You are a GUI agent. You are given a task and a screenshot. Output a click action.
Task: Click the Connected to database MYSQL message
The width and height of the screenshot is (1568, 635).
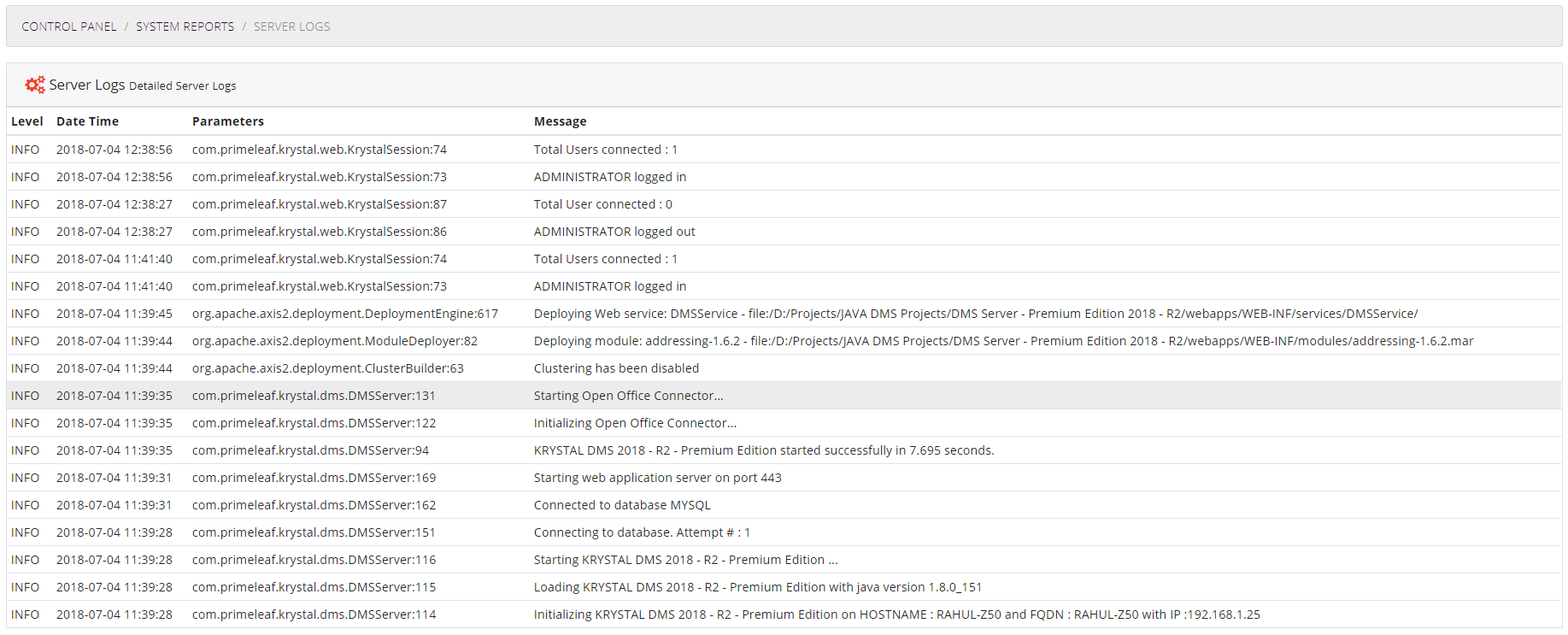[x=622, y=505]
